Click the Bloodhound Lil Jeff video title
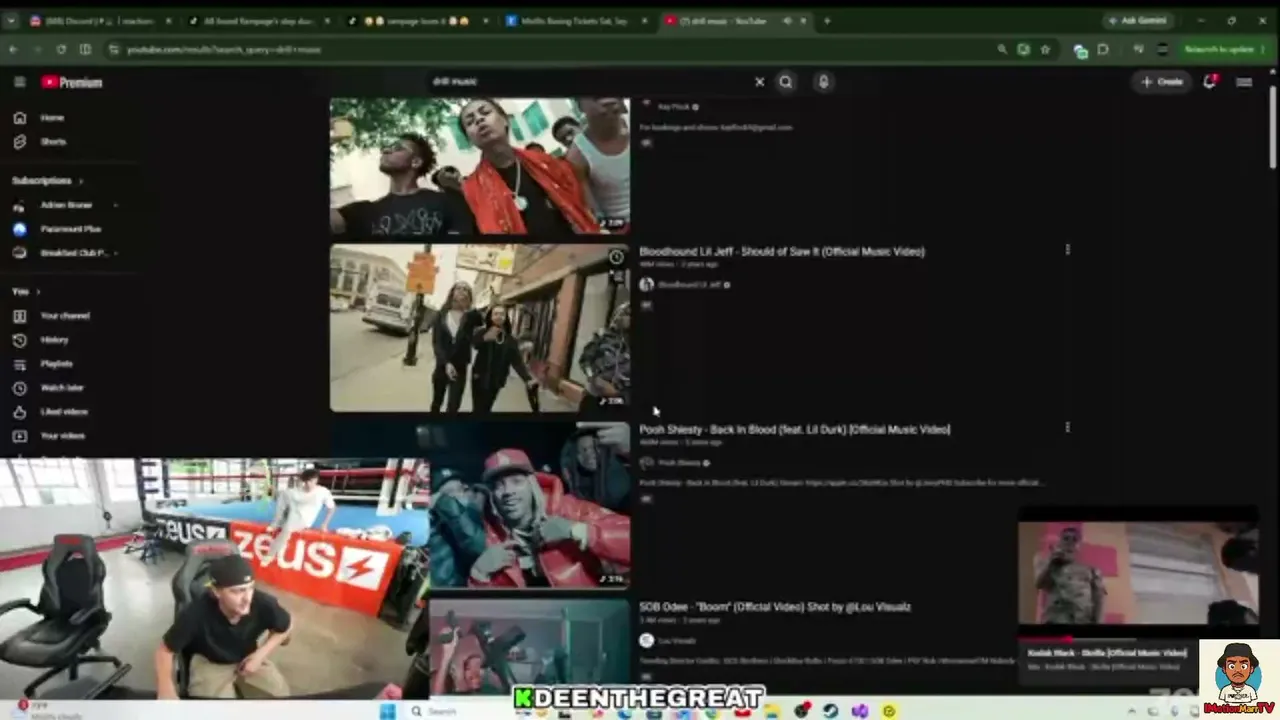Image resolution: width=1280 pixels, height=720 pixels. (x=782, y=252)
